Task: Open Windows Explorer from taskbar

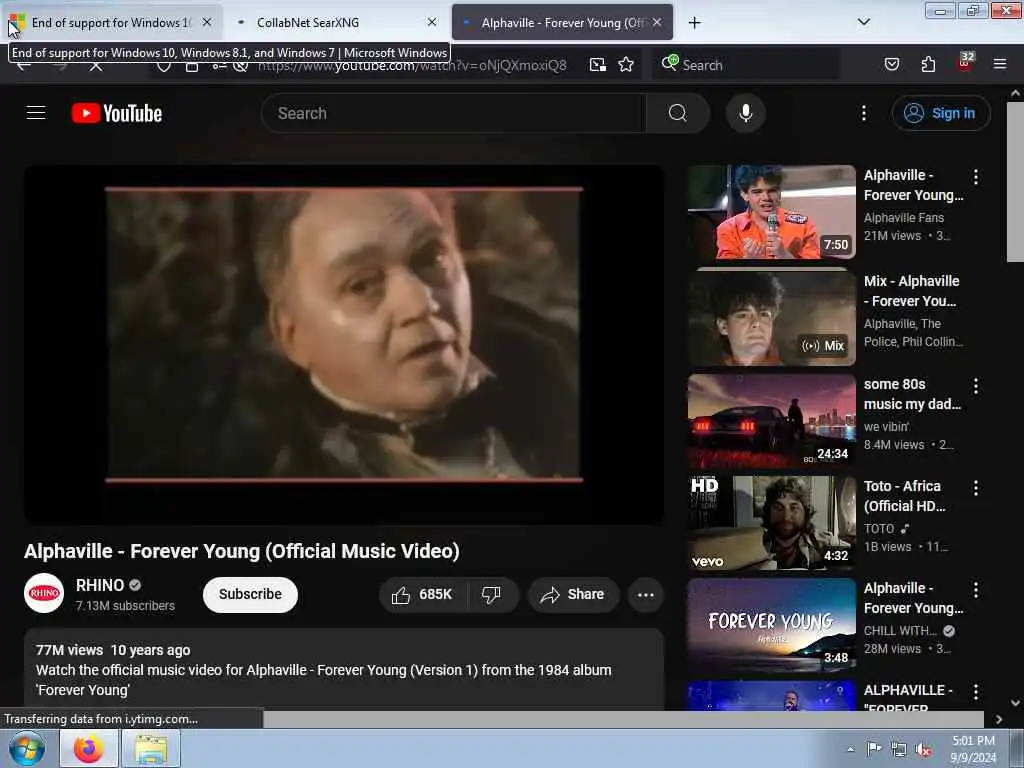Action: [151, 748]
